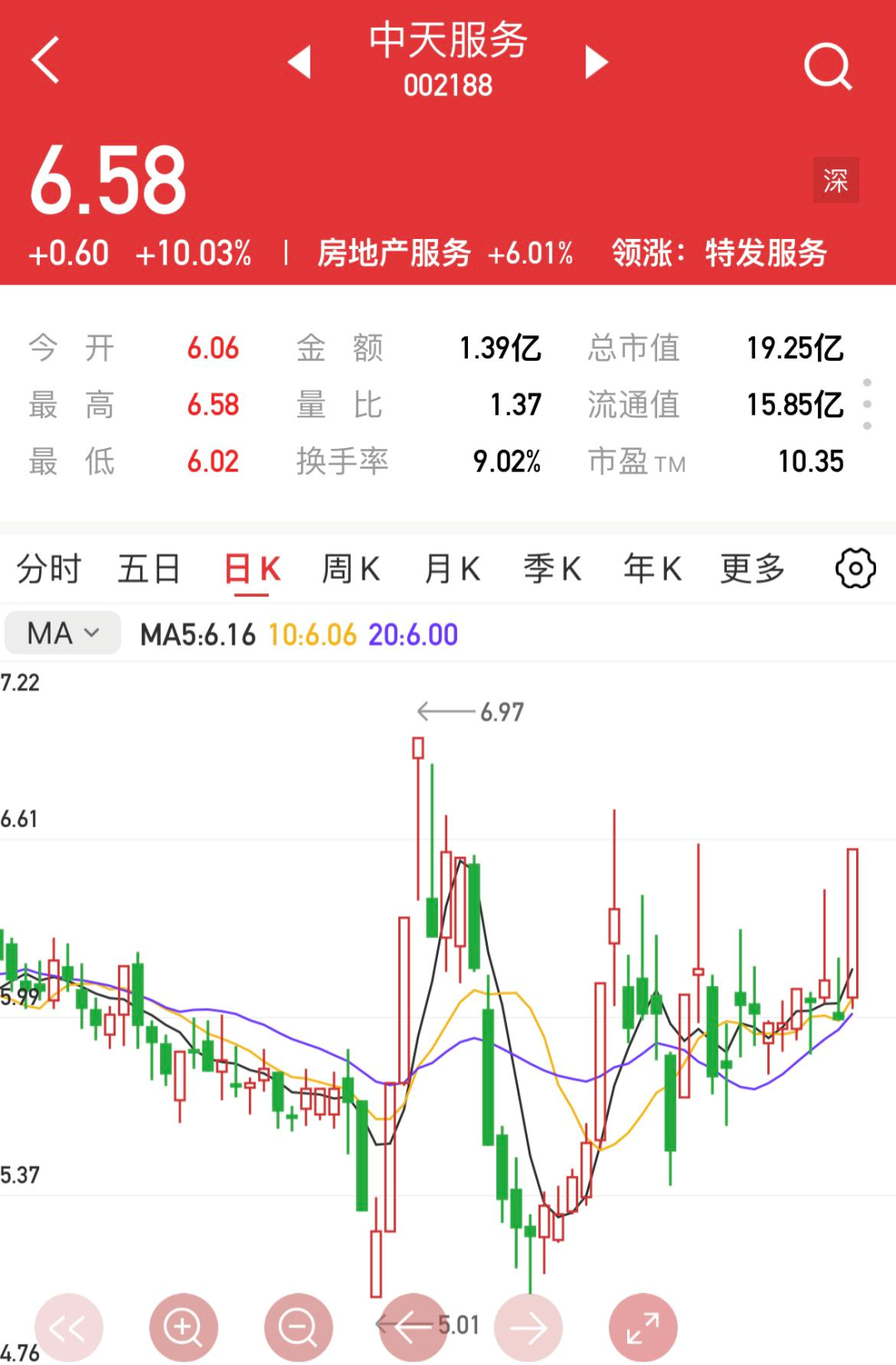This screenshot has width=896, height=1365.
Task: Select the 日K tab
Action: 252,570
